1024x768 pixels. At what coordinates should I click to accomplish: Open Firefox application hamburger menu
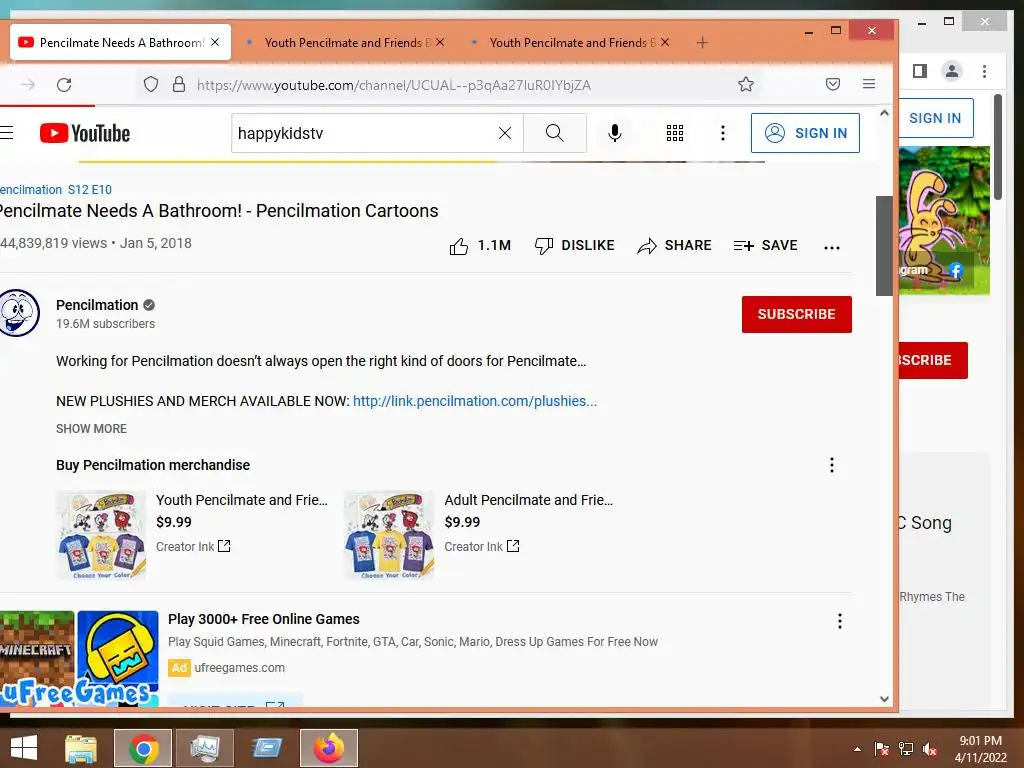[x=869, y=84]
